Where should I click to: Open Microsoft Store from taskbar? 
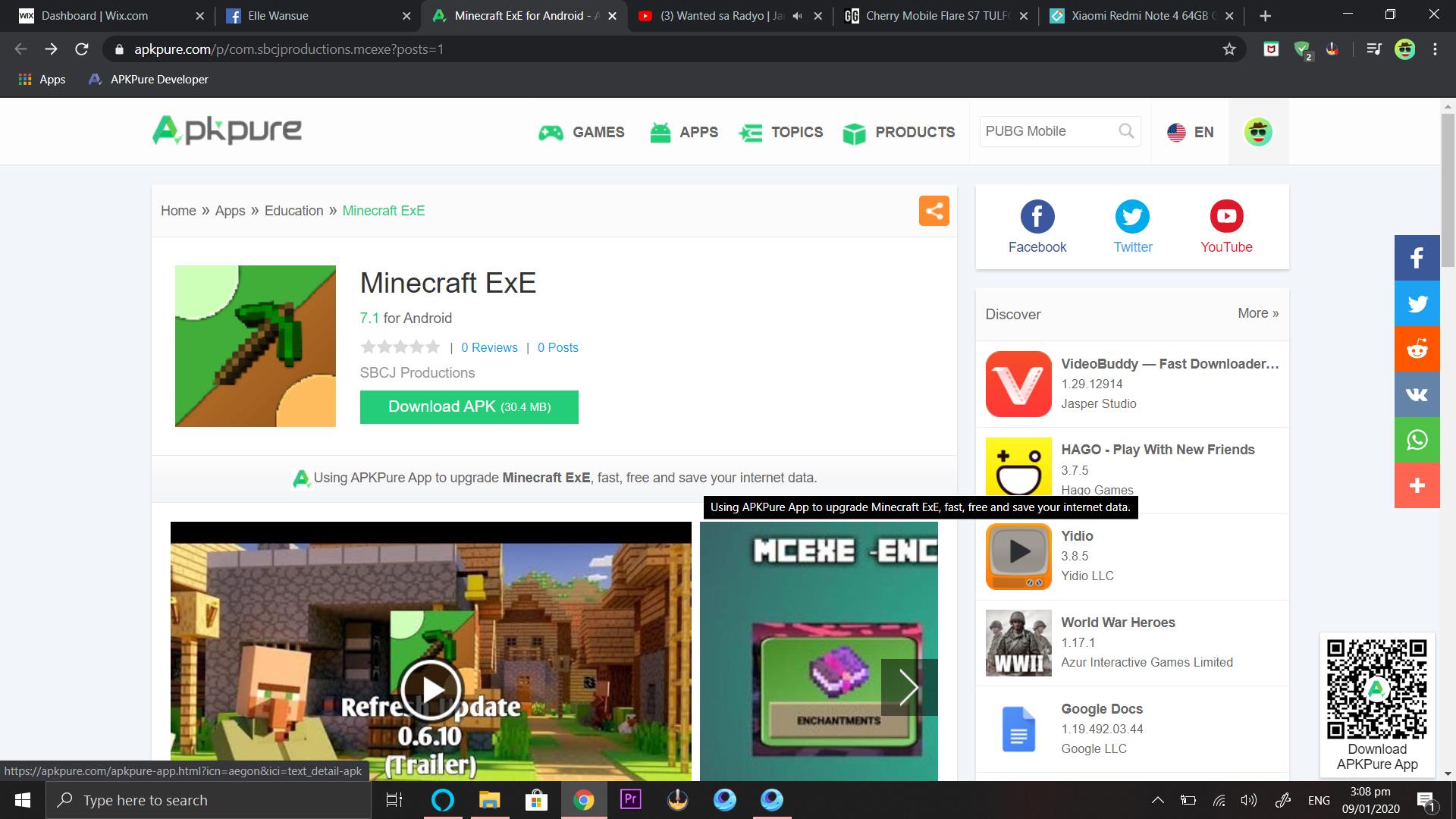click(536, 800)
